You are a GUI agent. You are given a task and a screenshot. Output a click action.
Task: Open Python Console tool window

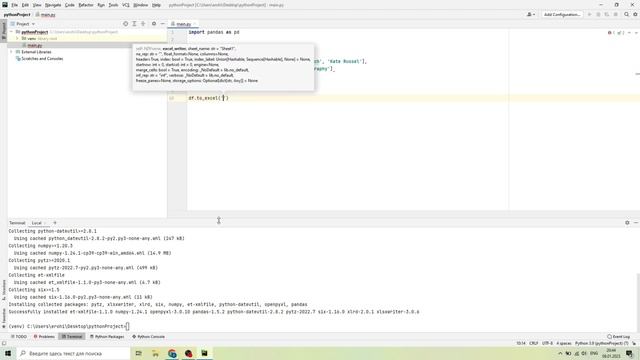[x=148, y=337]
